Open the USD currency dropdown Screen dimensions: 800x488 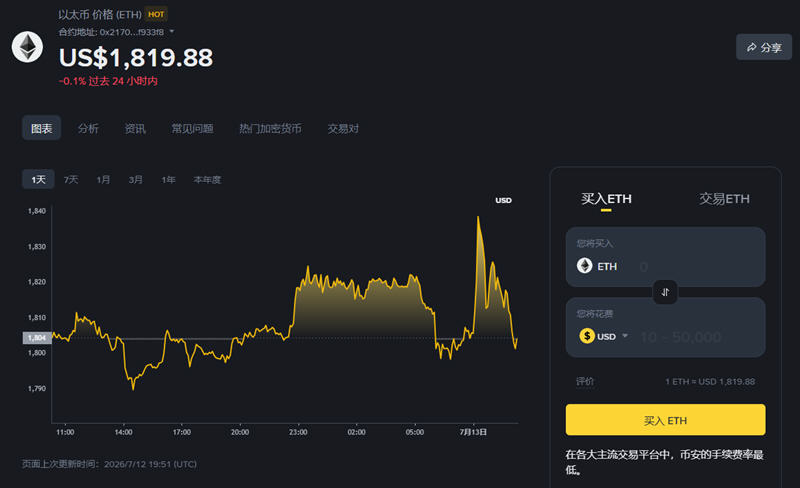point(625,336)
